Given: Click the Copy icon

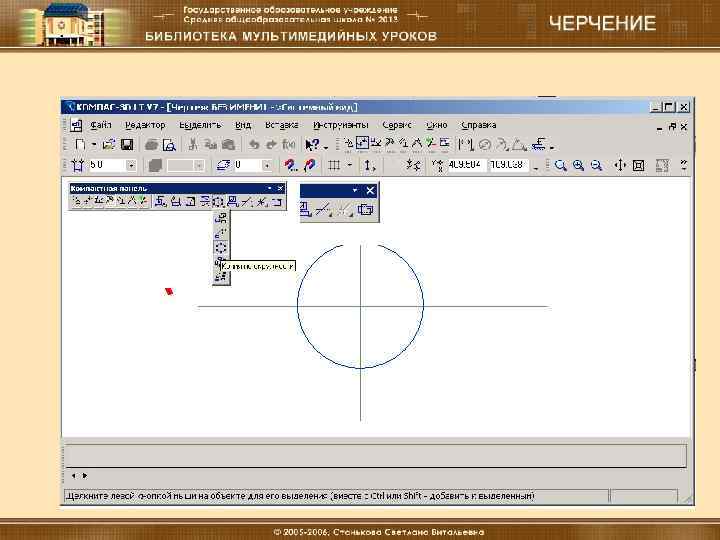Looking at the screenshot, I should [210, 145].
